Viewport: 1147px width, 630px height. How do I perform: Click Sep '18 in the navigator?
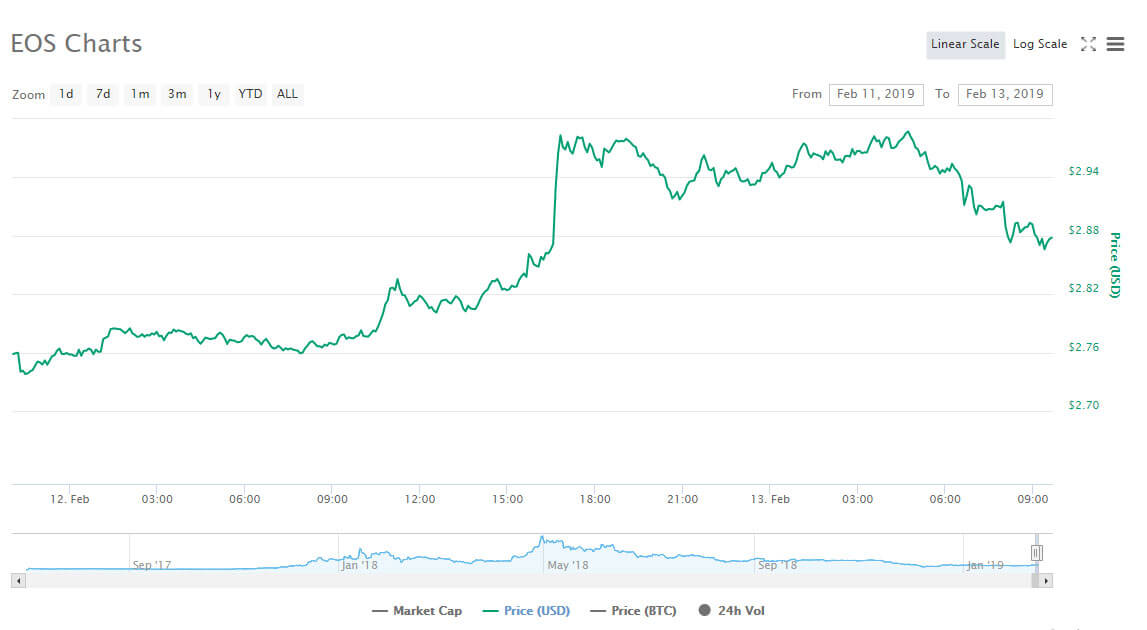[x=777, y=565]
